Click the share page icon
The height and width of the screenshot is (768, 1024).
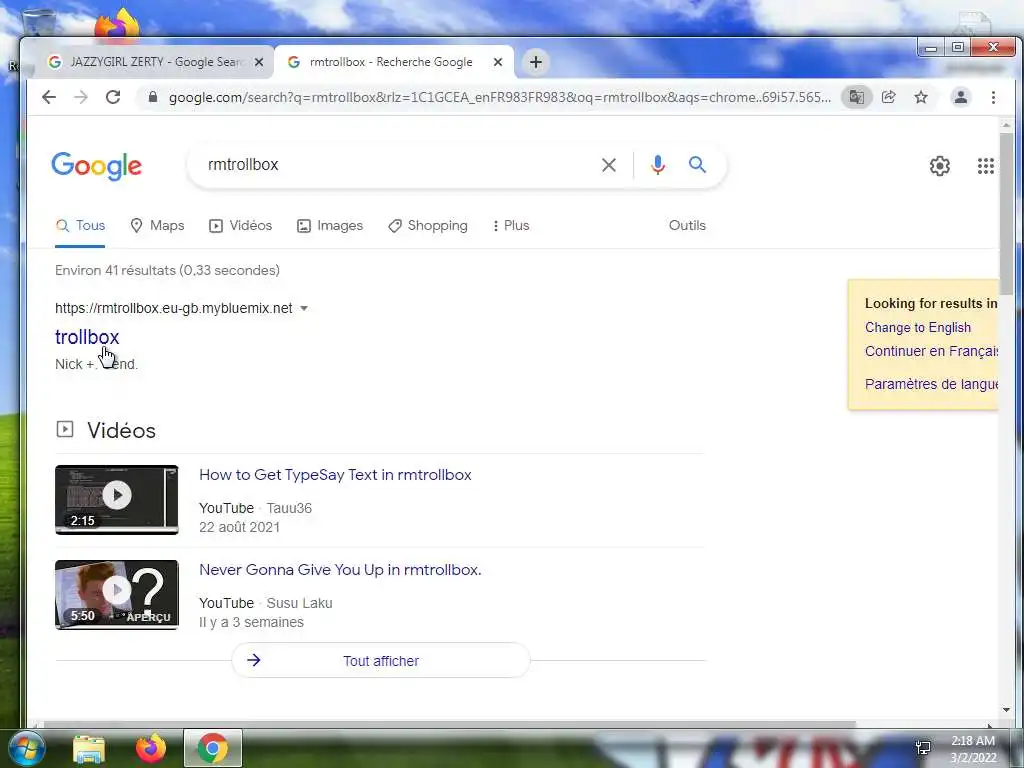888,97
